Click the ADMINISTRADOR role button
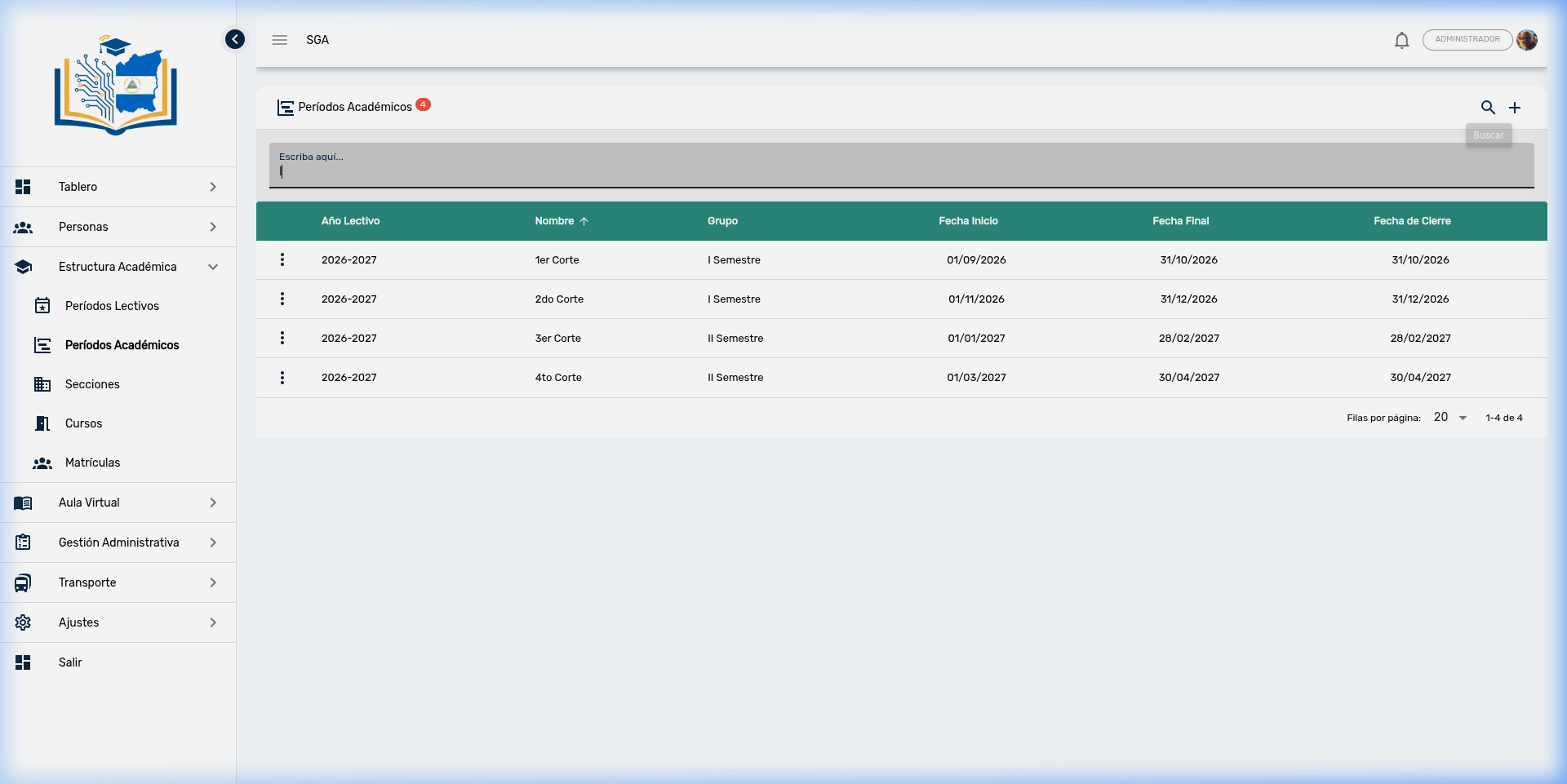 1467,40
